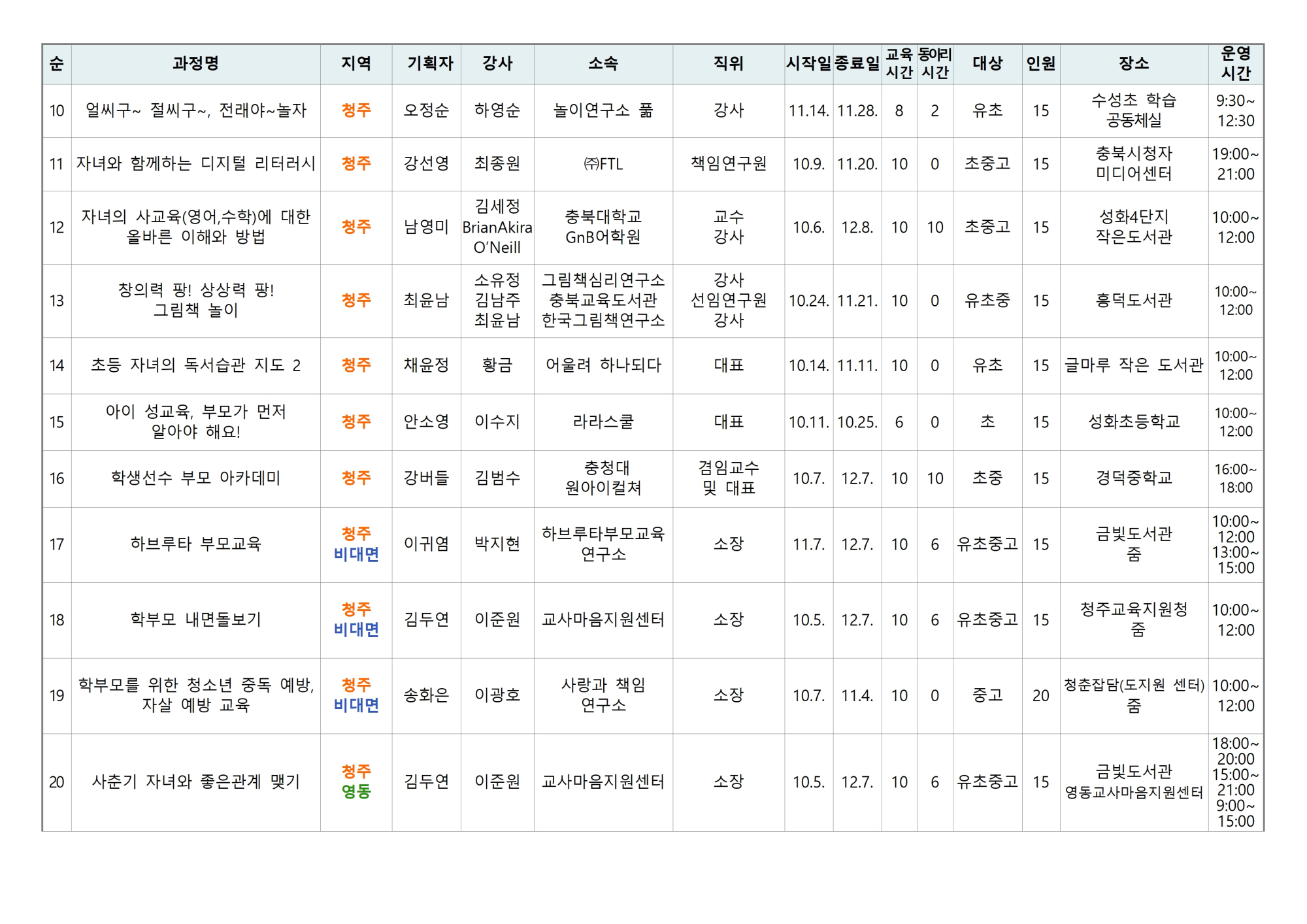Click instructor name 하영순
The height and width of the screenshot is (924, 1307).
pyautogui.click(x=497, y=110)
